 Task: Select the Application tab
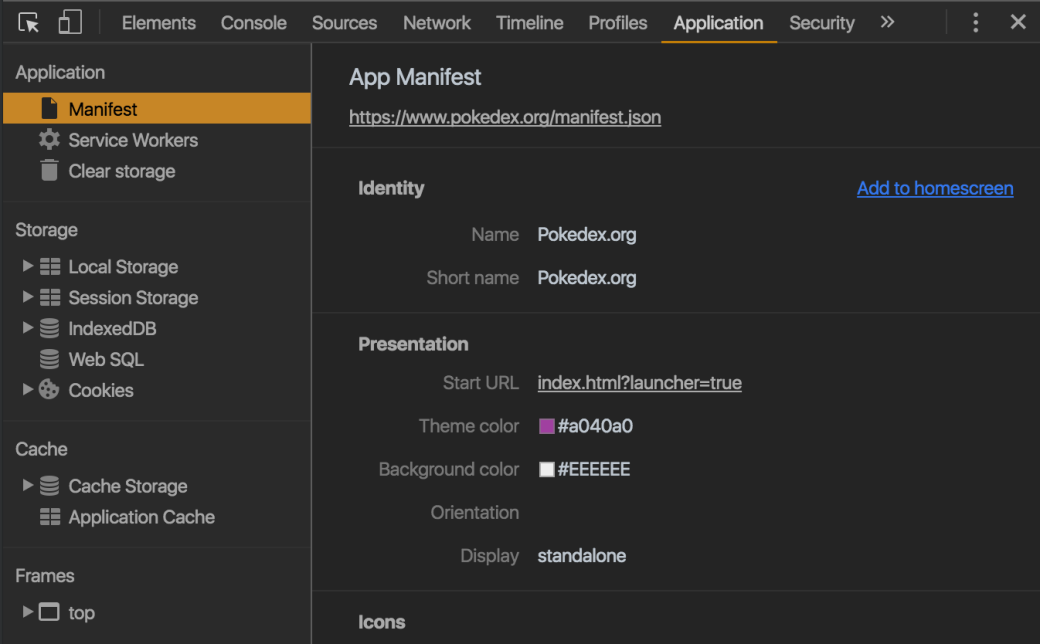tap(718, 23)
